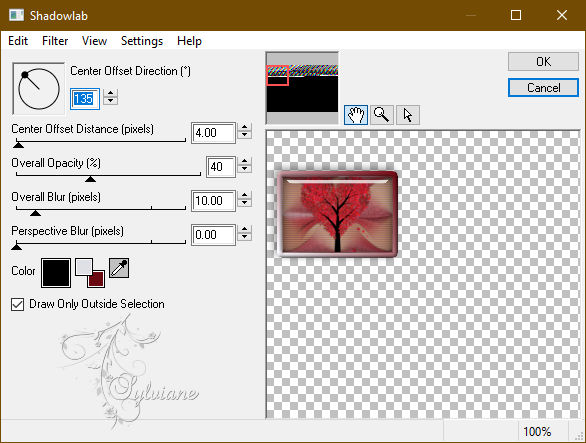Click the direction angle dial
Screen dimensions: 586x443
[x=38, y=88]
